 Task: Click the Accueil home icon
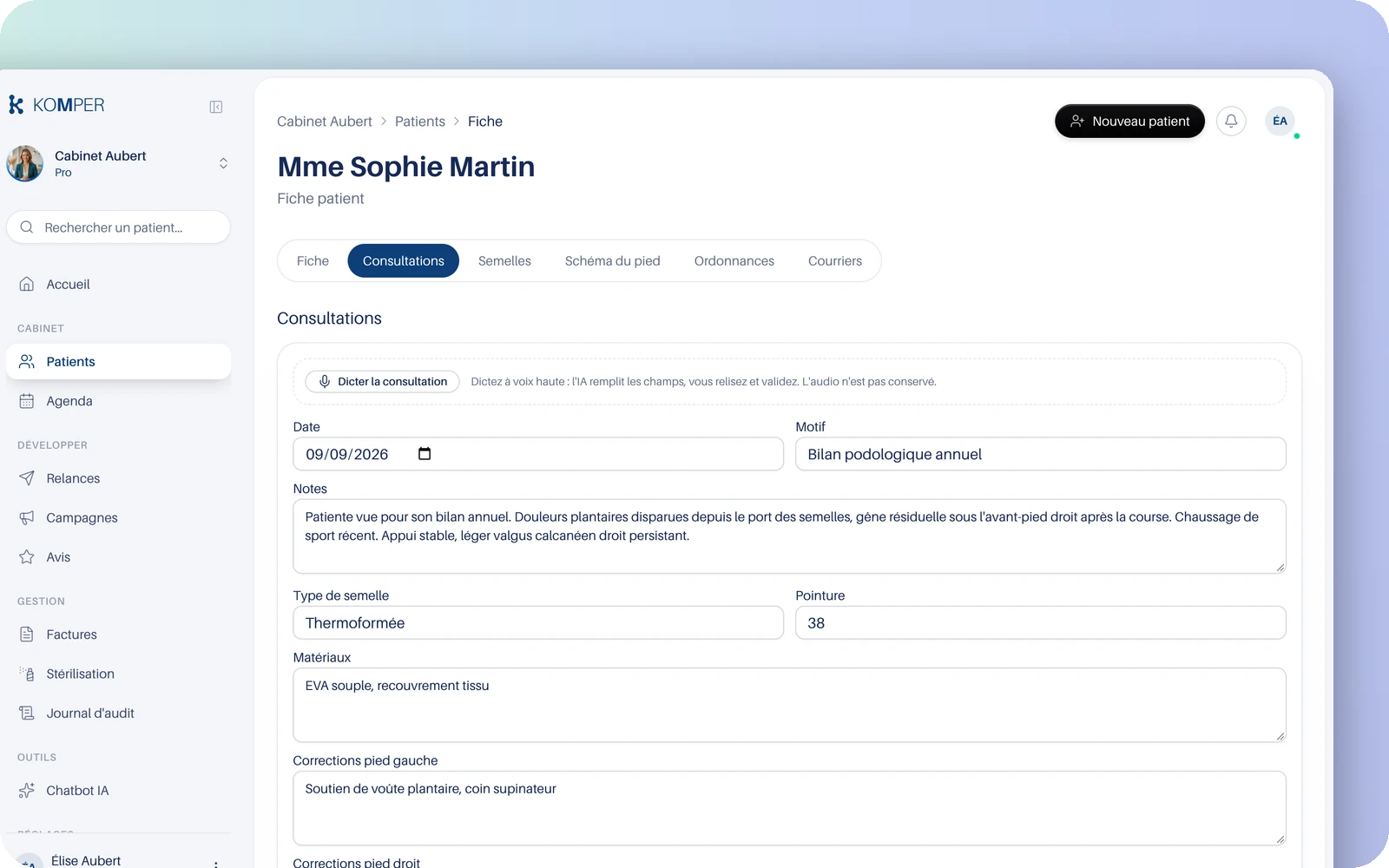pos(27,284)
